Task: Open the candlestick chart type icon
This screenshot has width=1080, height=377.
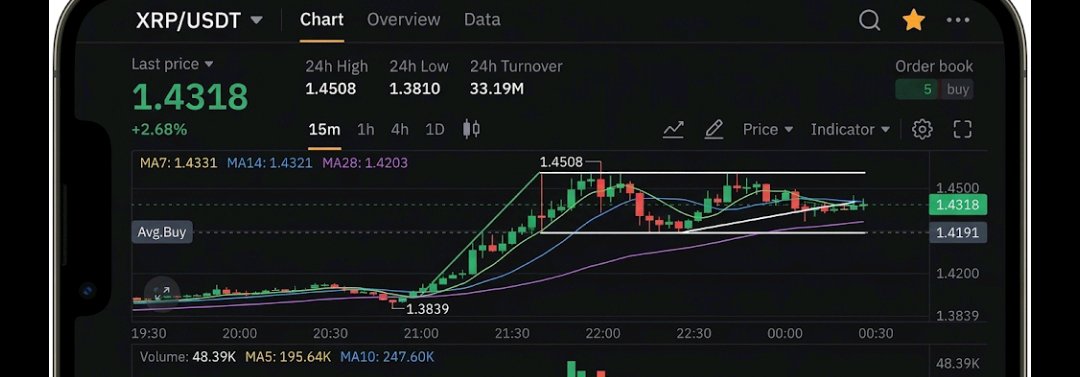Action: 471,129
